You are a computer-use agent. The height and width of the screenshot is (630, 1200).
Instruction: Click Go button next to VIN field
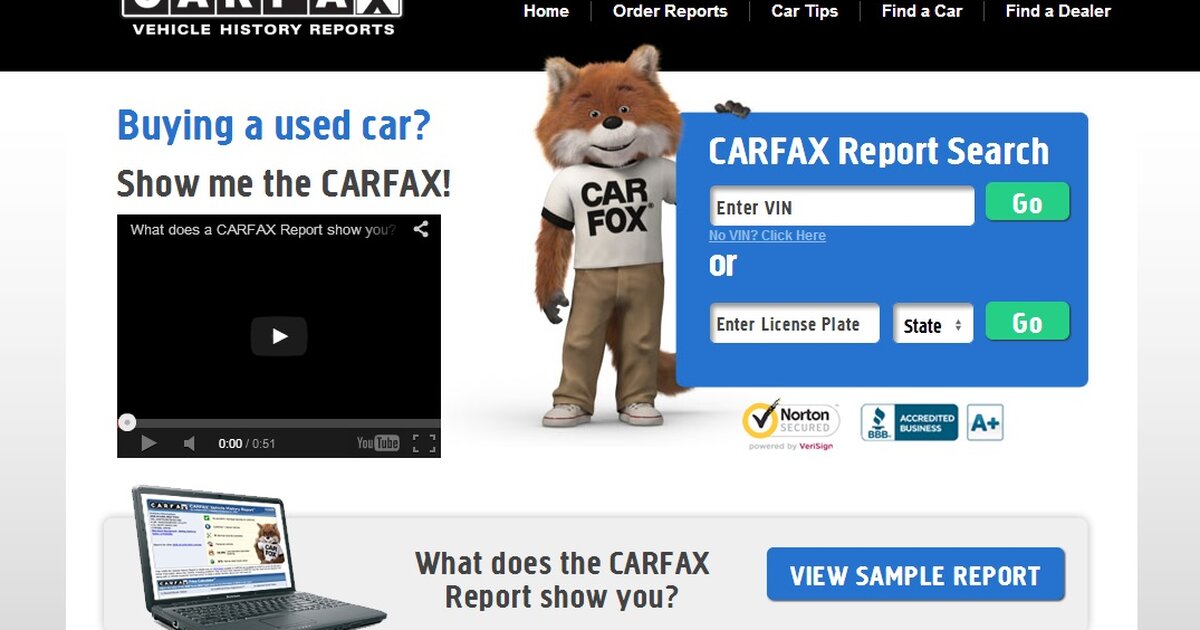(x=1027, y=203)
